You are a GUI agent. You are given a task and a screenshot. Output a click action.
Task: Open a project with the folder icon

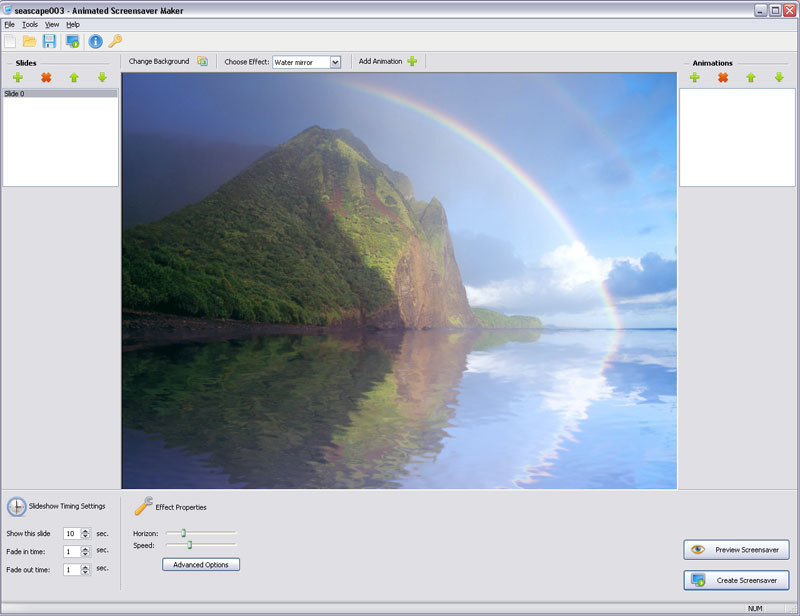[30, 41]
